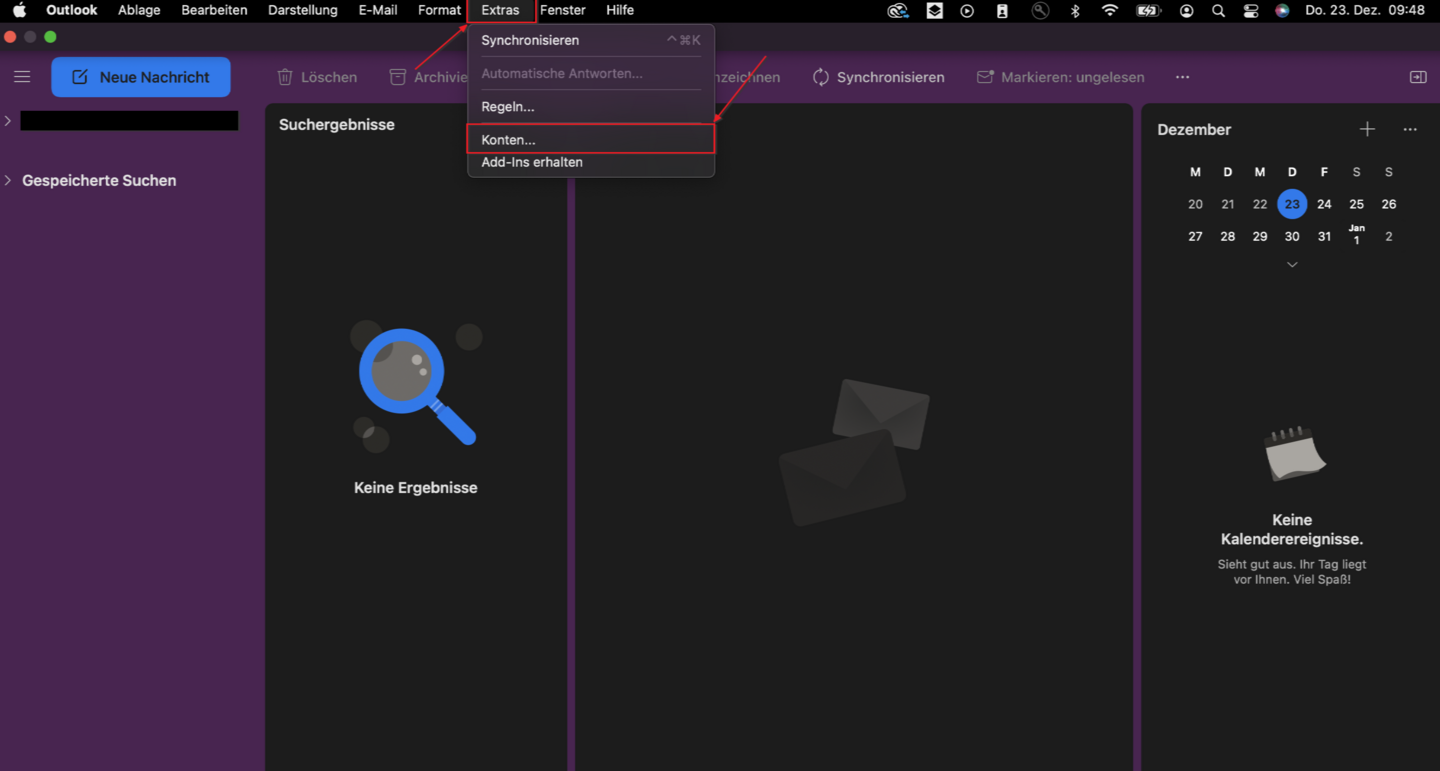Select December 24 in calendar
Viewport: 1440px width, 771px height.
(x=1324, y=204)
